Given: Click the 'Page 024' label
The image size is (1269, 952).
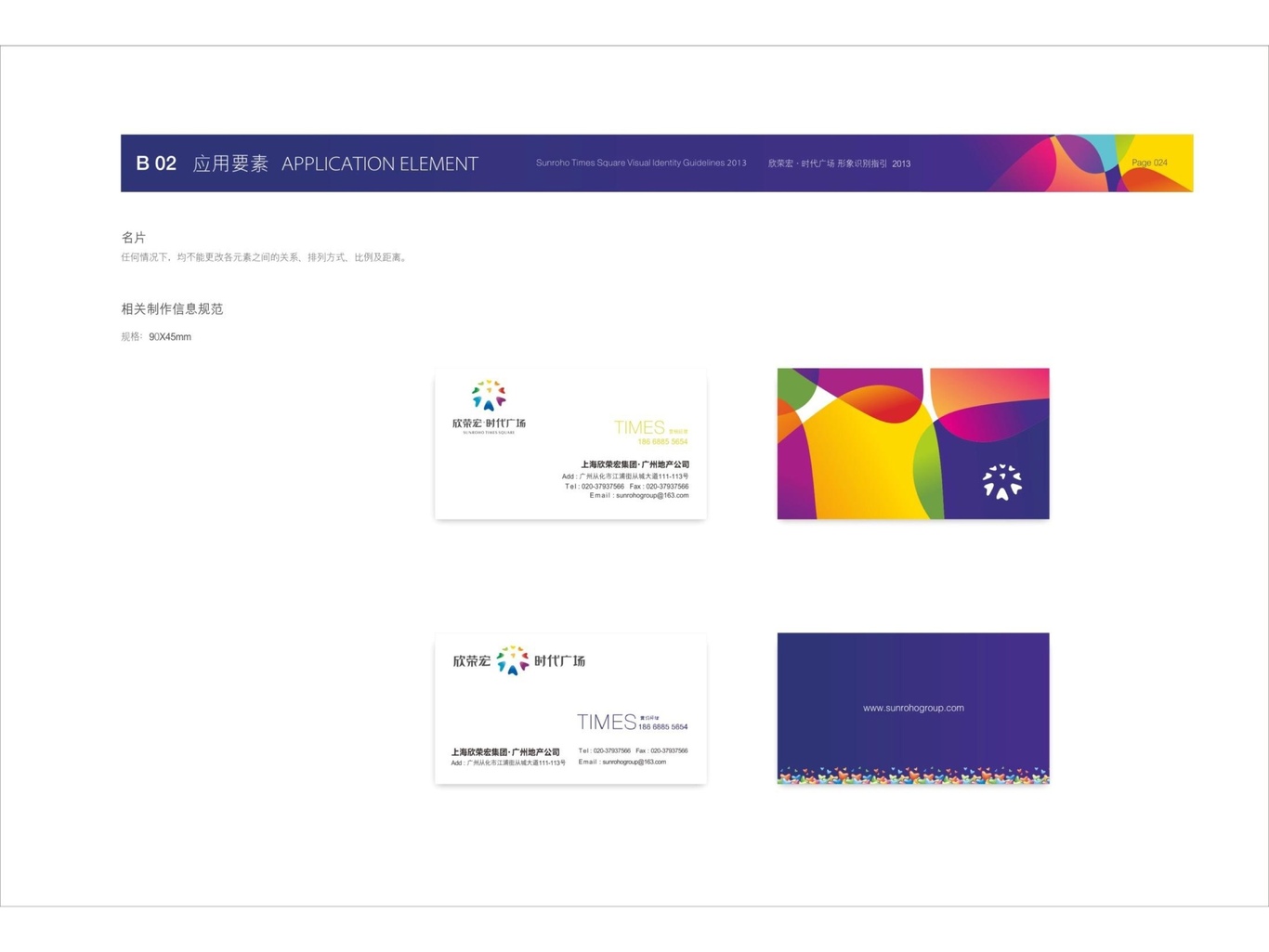Looking at the screenshot, I should tap(1149, 163).
